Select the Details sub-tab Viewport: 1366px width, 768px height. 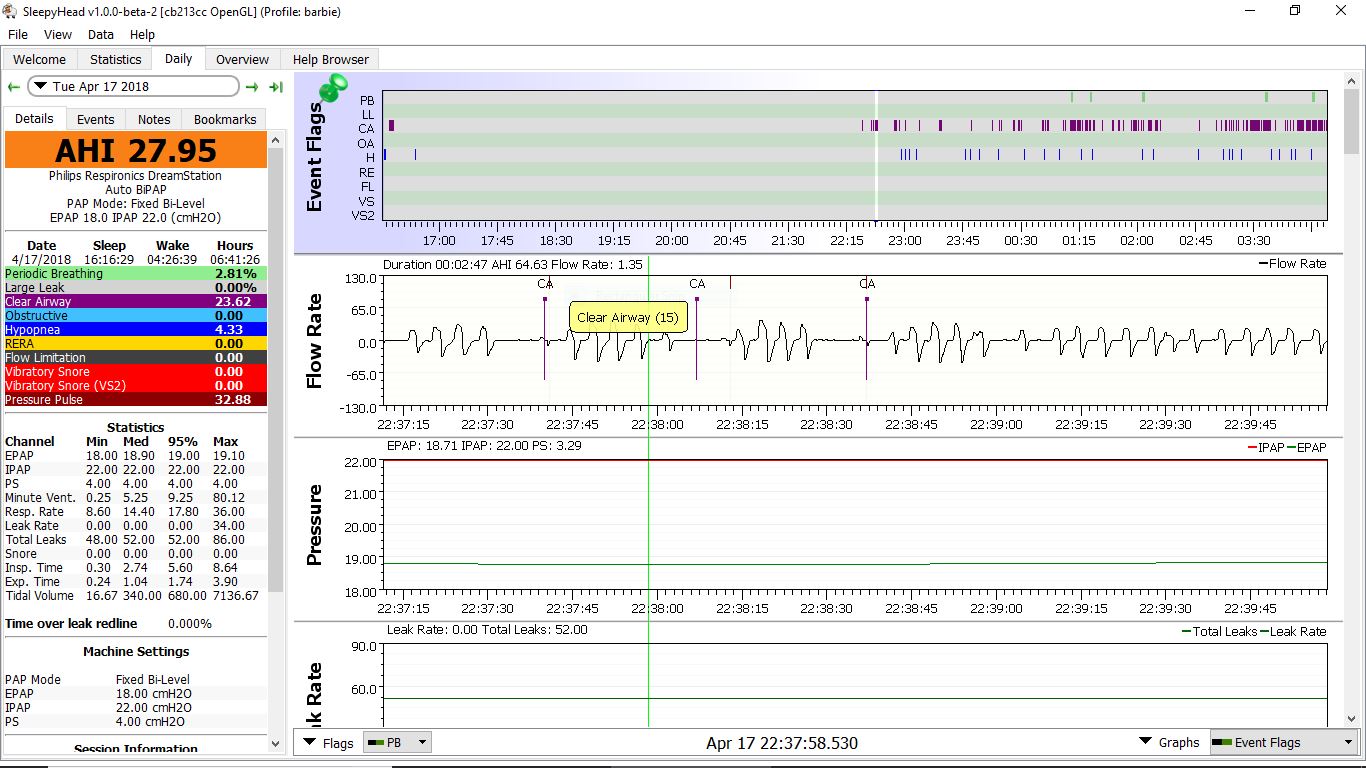click(34, 118)
